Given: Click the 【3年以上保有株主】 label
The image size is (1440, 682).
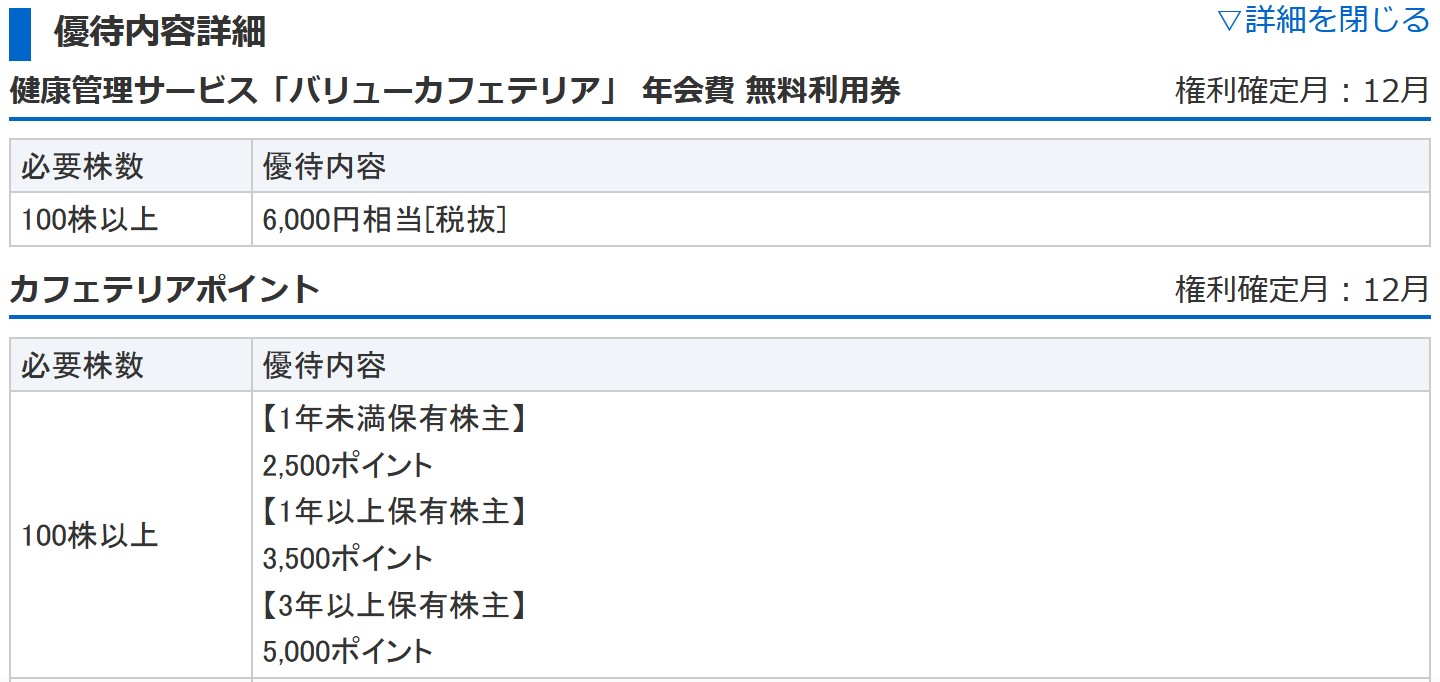Looking at the screenshot, I should 394,604.
